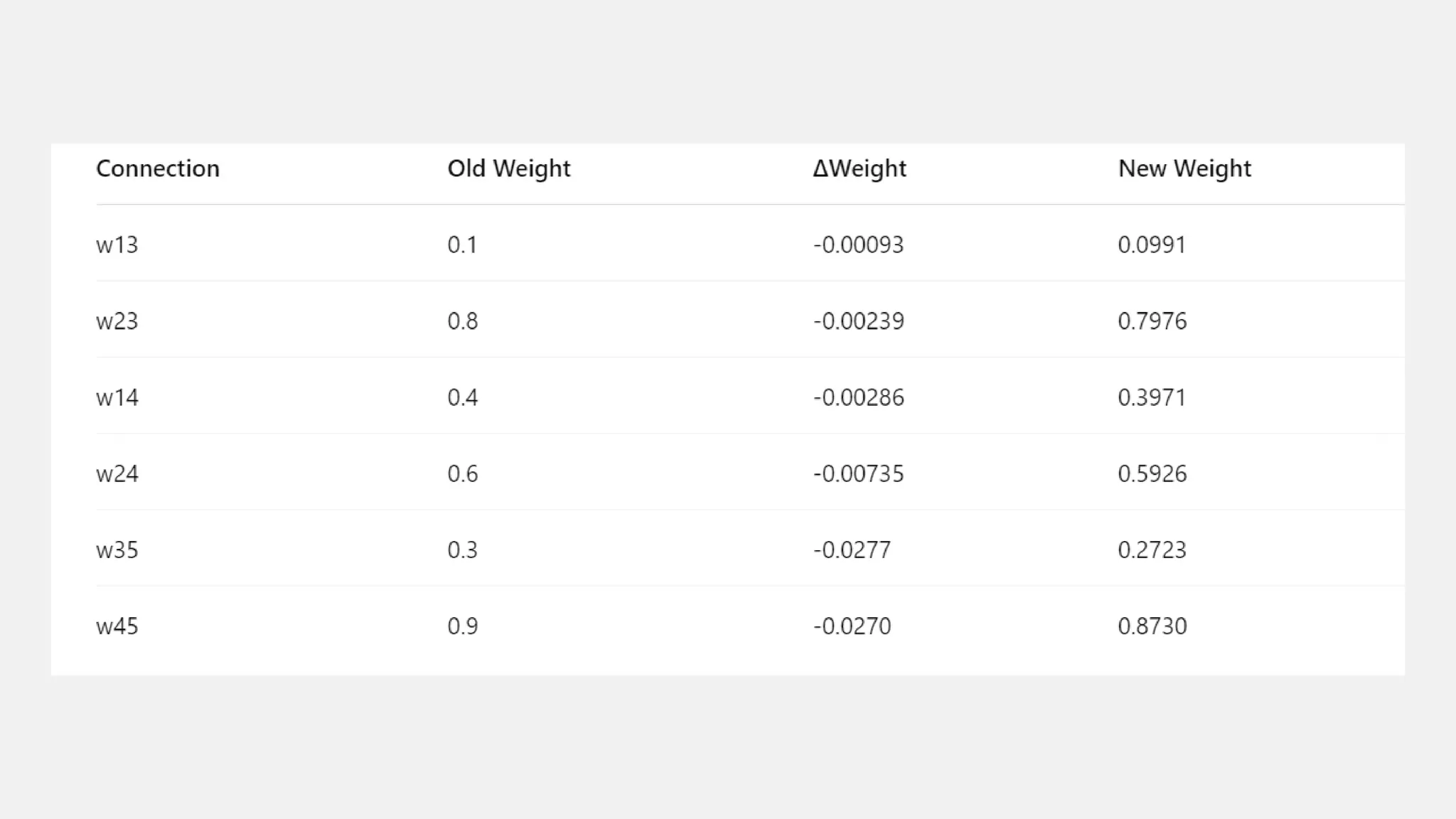The width and height of the screenshot is (1456, 819).
Task: Click the Connection column header
Action: (x=158, y=168)
